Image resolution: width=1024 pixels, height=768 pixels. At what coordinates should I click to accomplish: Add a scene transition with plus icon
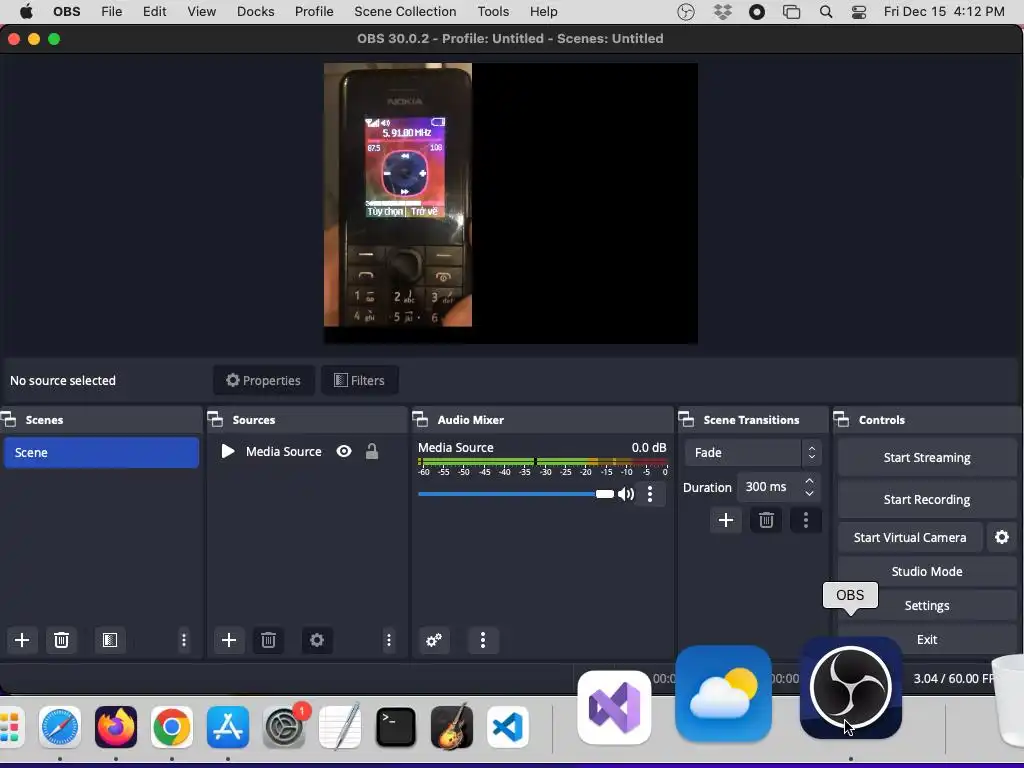click(x=726, y=520)
